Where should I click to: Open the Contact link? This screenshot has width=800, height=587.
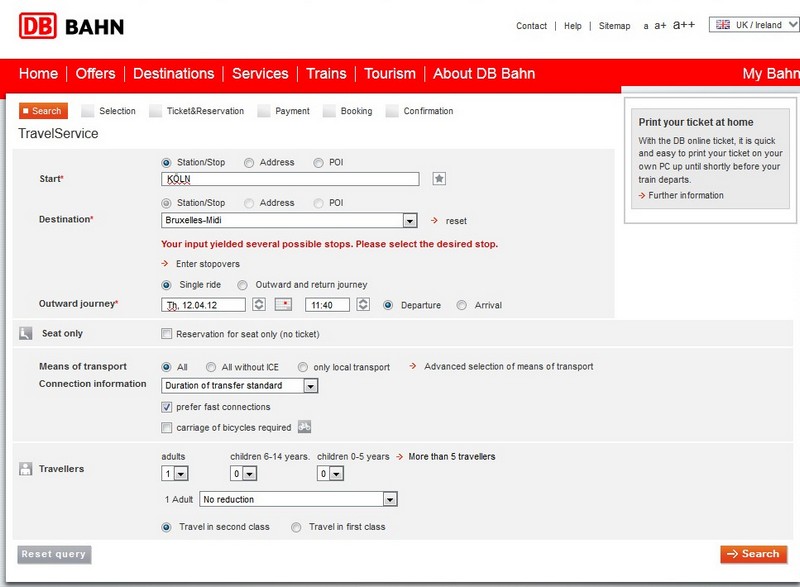(531, 25)
